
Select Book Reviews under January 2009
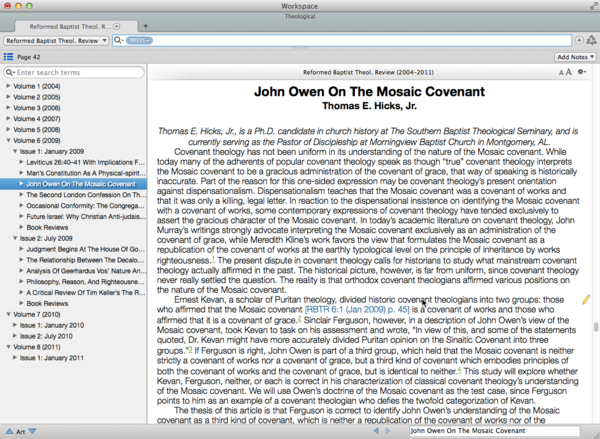pos(47,227)
